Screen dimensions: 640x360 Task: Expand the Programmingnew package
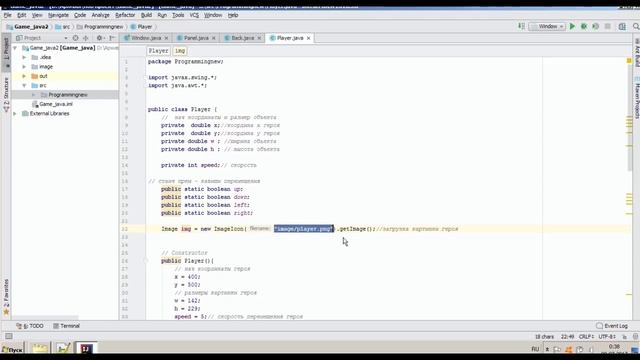[33, 95]
